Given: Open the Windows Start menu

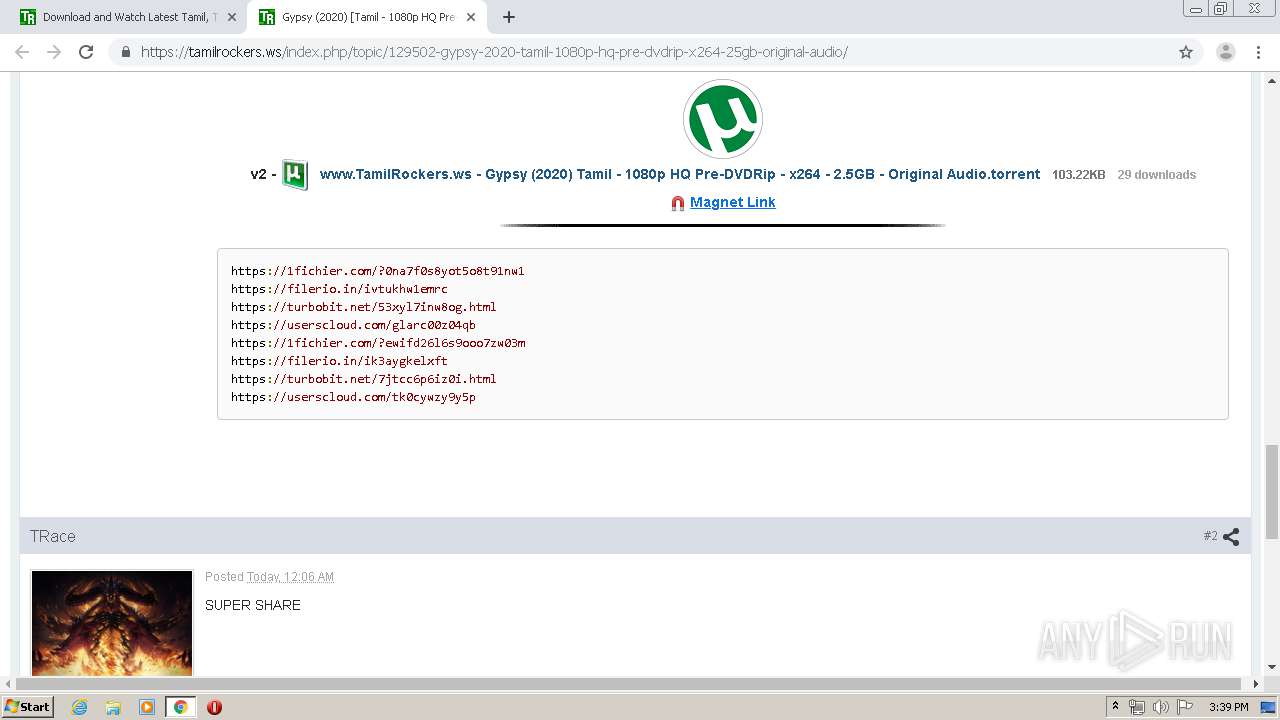Looking at the screenshot, I should coord(27,707).
